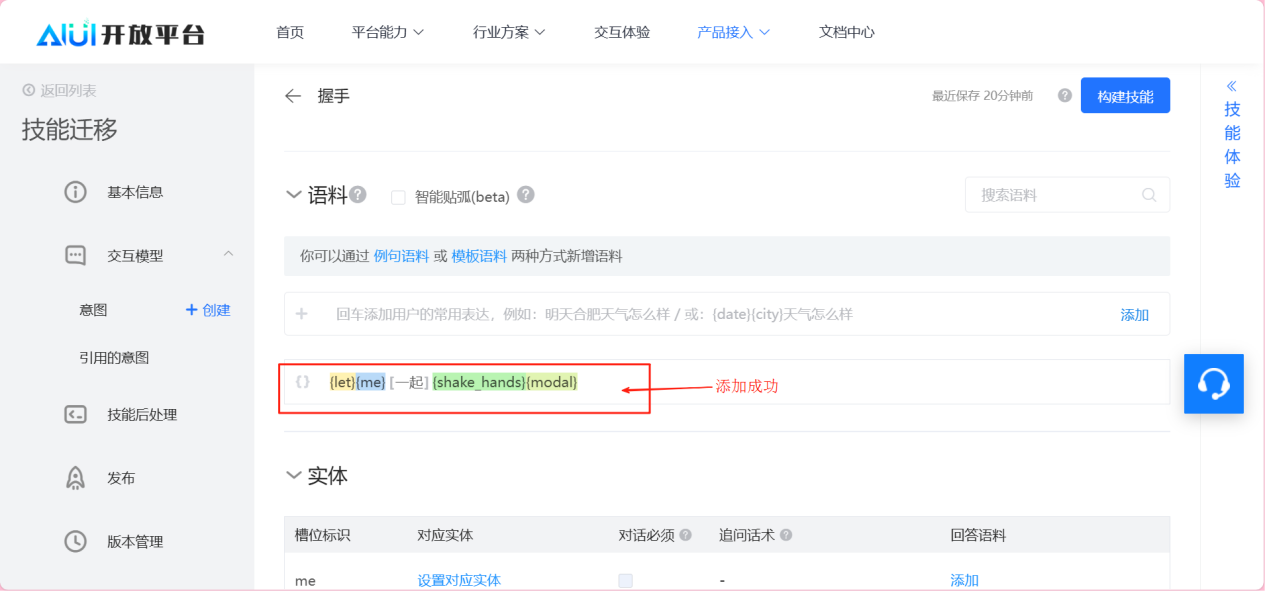Click the corpus input field to add expression
The height and width of the screenshot is (591, 1265).
pos(700,314)
